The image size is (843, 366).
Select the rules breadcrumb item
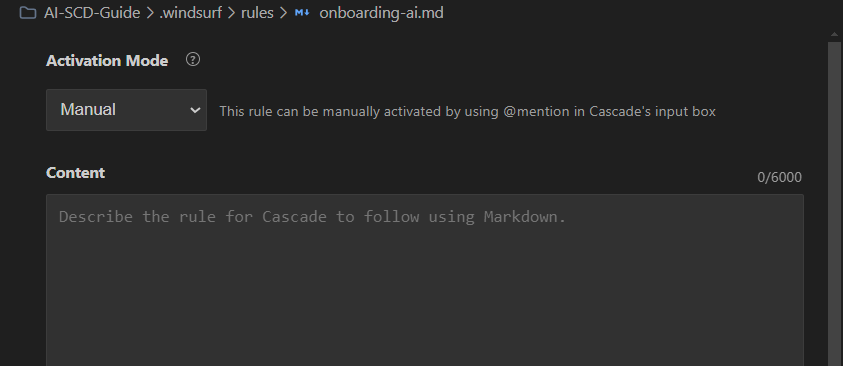[x=257, y=13]
